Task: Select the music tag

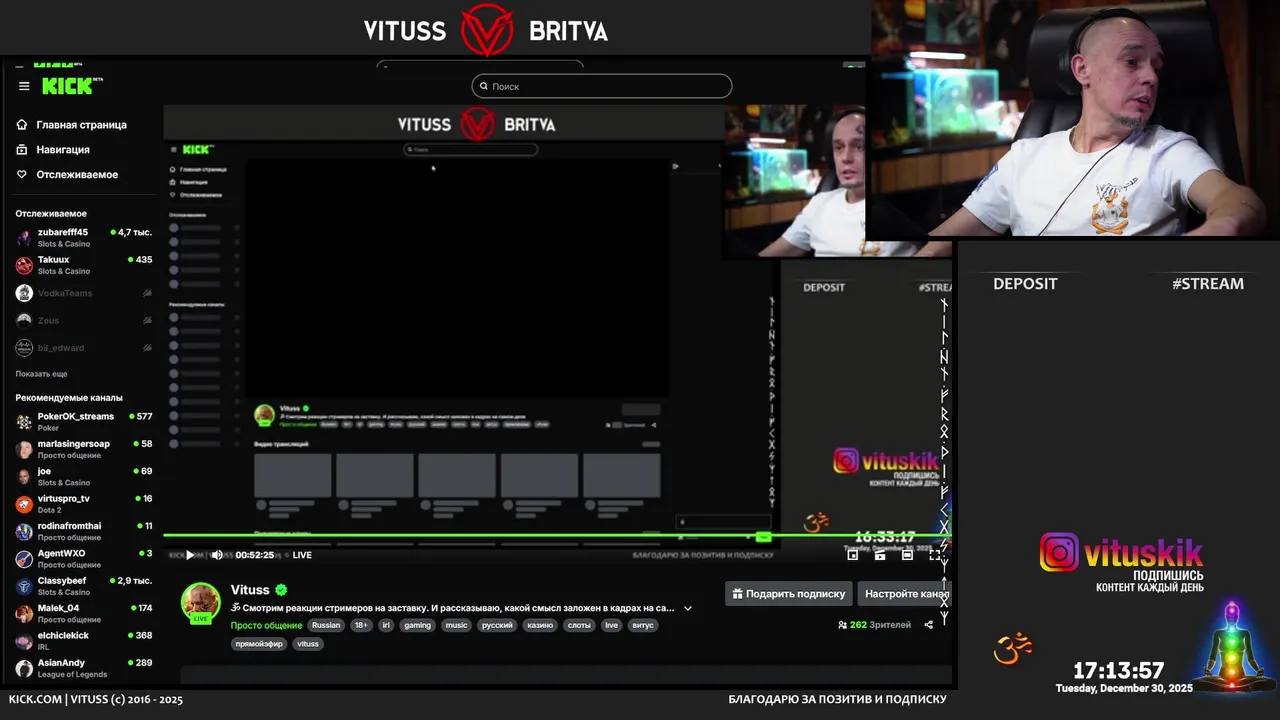Action: [456, 625]
